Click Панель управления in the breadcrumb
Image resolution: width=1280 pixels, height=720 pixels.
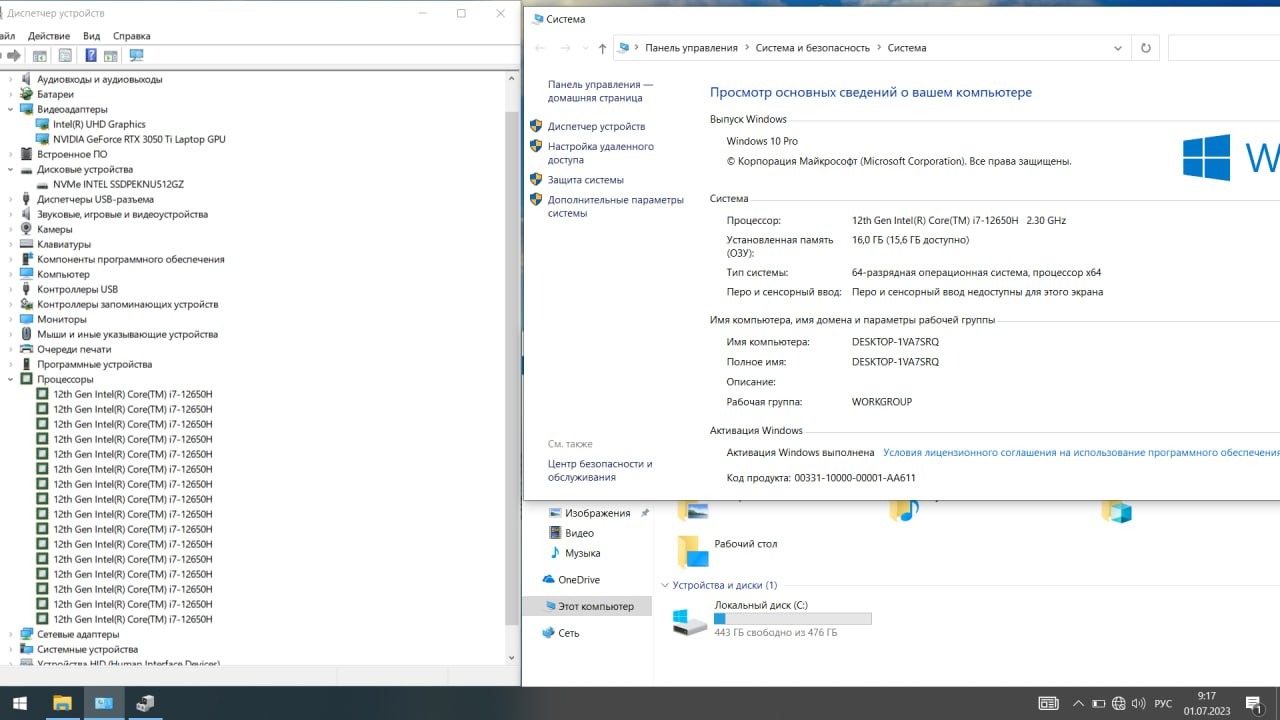point(691,48)
